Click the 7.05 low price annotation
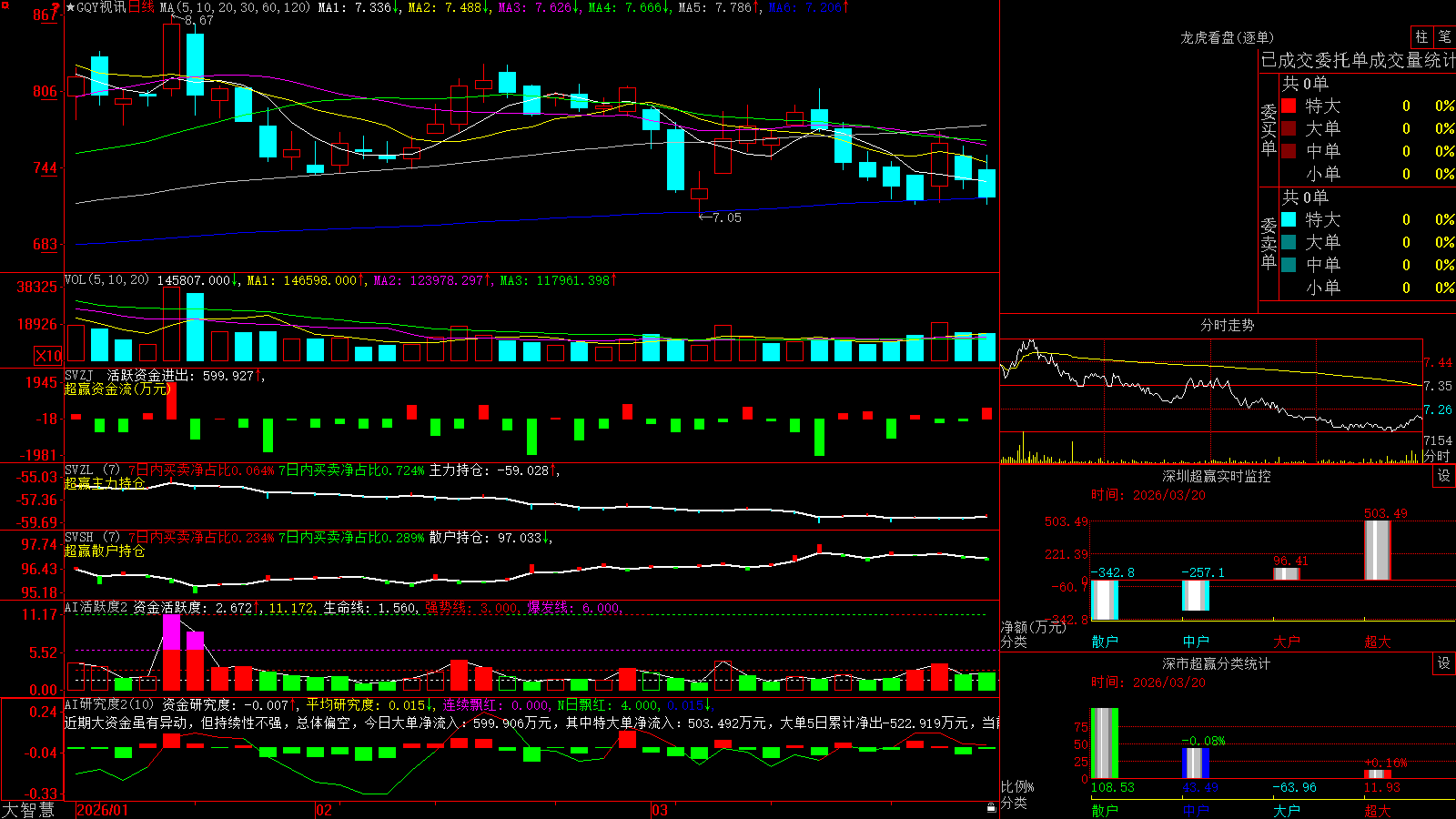Image resolution: width=1456 pixels, height=819 pixels. coord(727,217)
